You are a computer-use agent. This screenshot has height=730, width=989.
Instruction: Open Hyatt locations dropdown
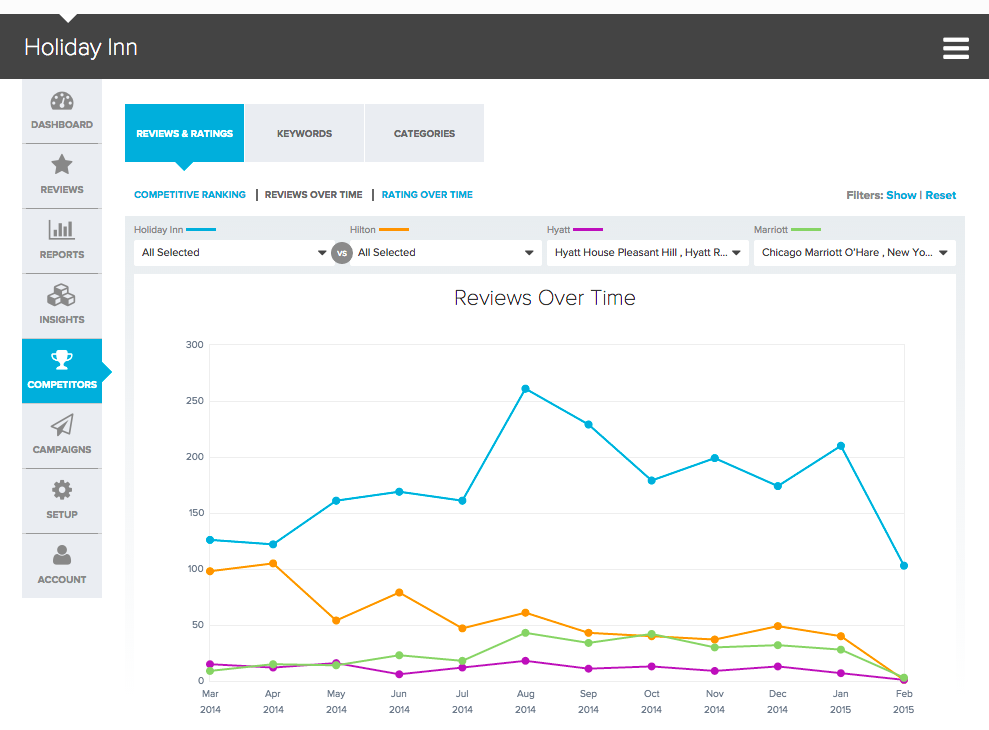pos(647,253)
